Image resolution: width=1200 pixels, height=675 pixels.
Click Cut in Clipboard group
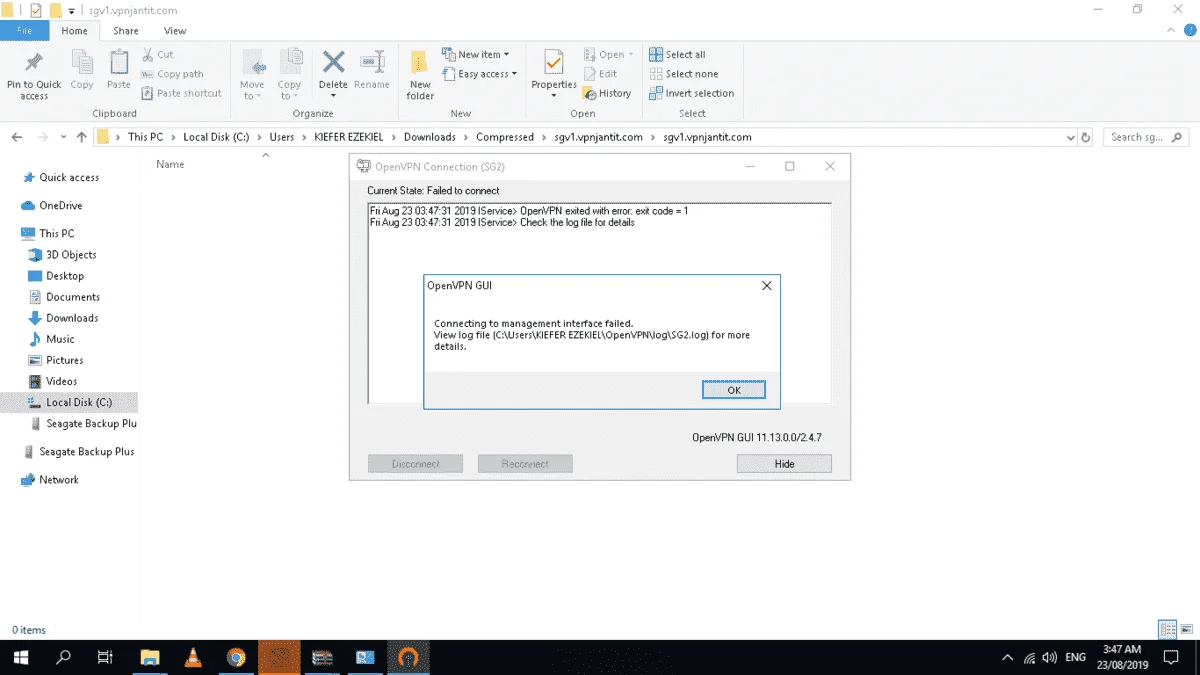pyautogui.click(x=158, y=55)
